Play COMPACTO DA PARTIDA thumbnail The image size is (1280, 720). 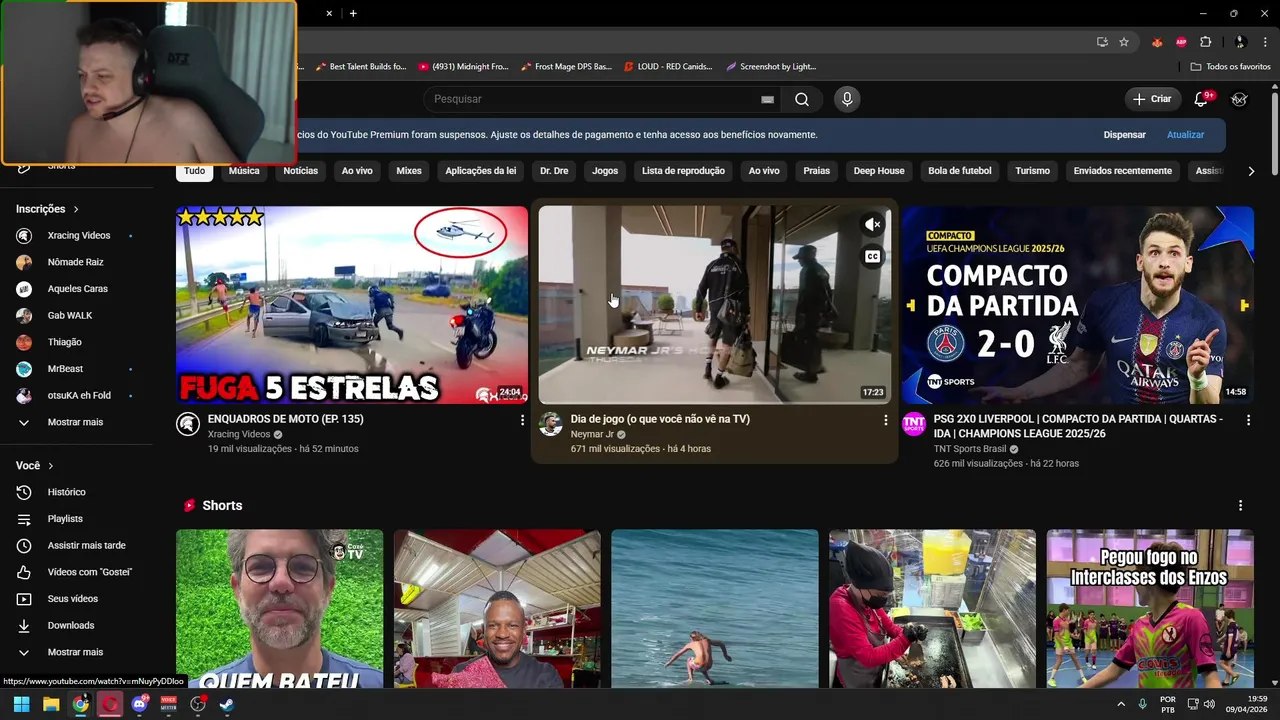pyautogui.click(x=1078, y=305)
